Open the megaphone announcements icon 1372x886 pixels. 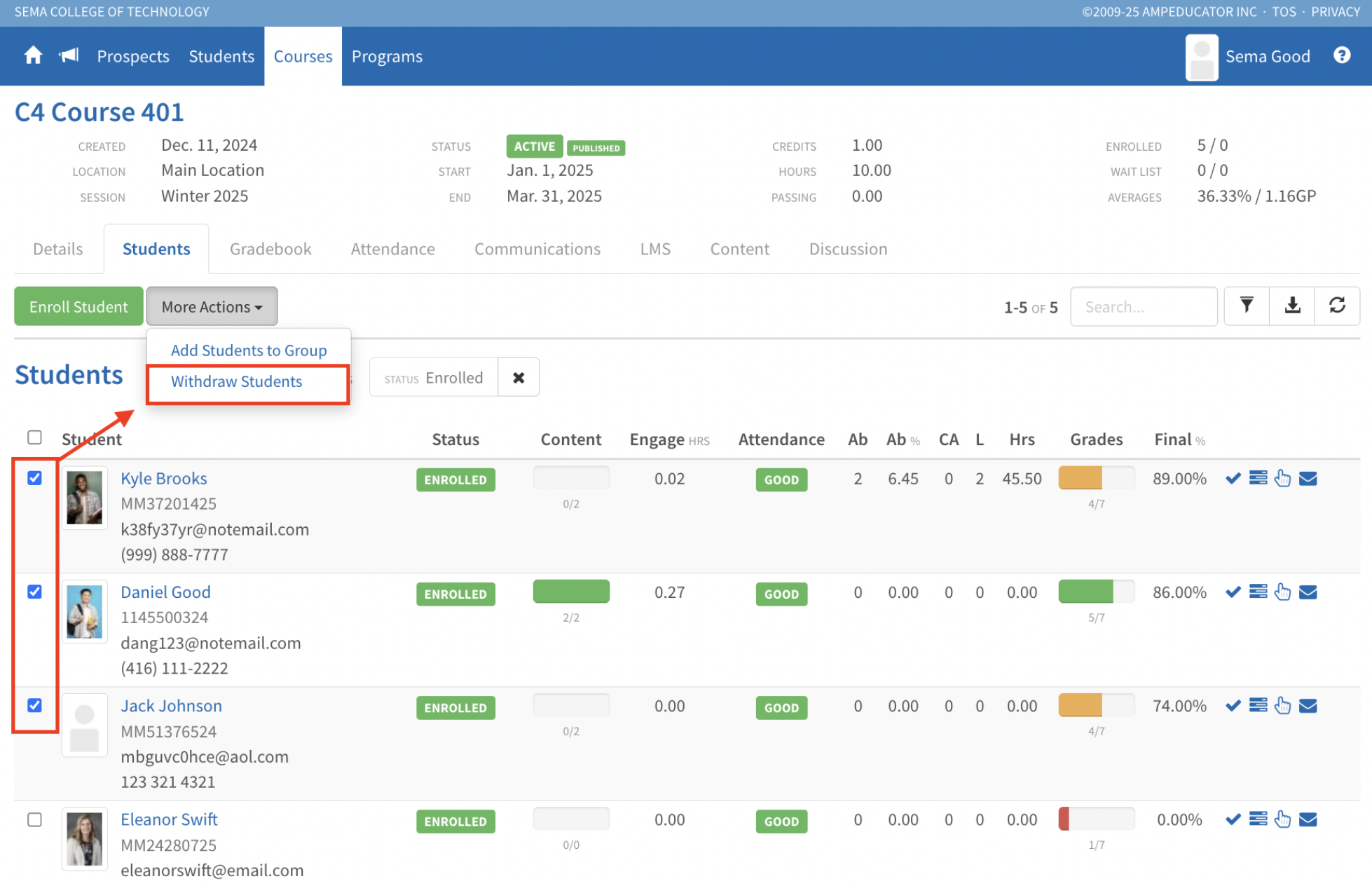point(69,56)
